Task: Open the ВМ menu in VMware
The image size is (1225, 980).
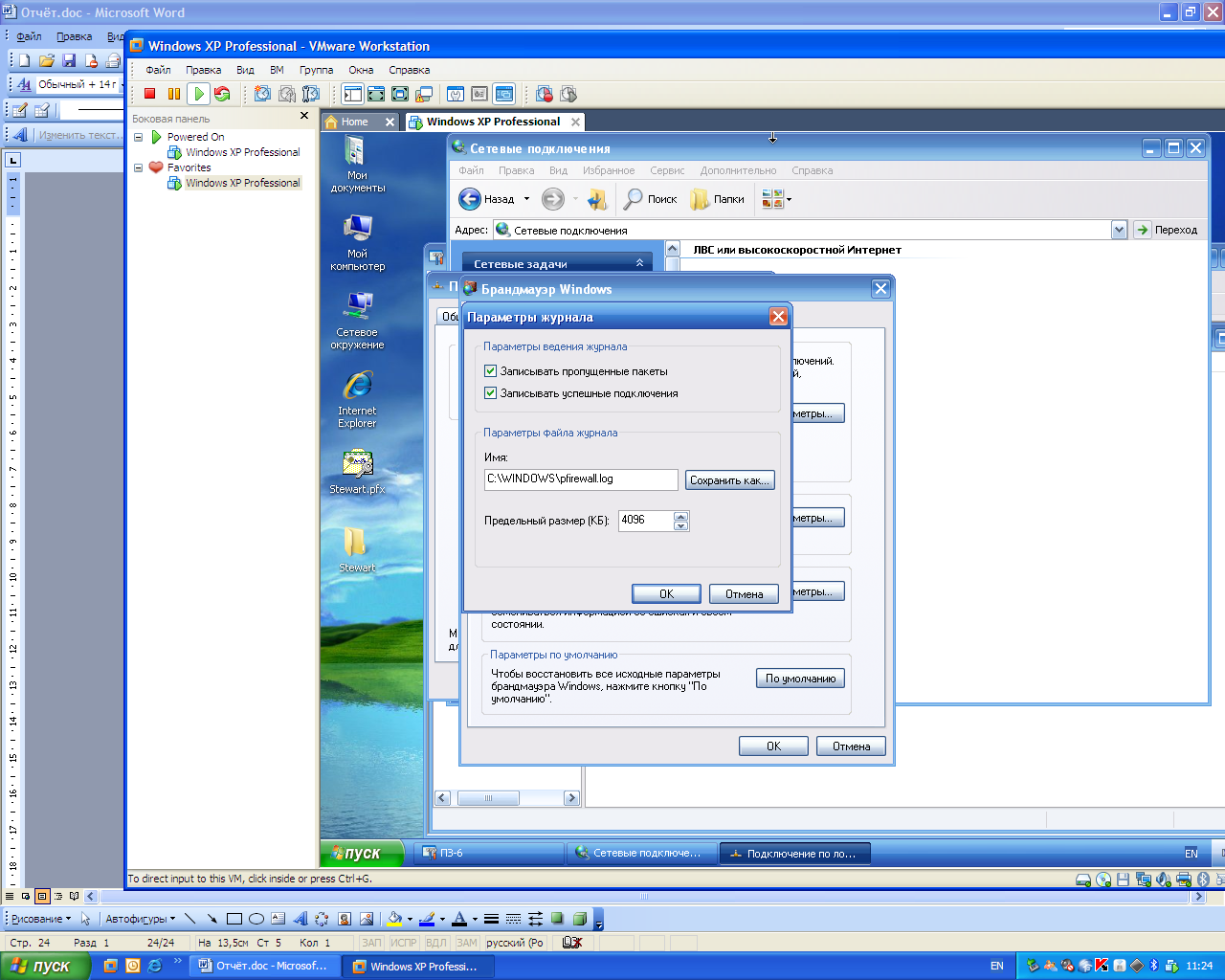Action: click(x=277, y=70)
